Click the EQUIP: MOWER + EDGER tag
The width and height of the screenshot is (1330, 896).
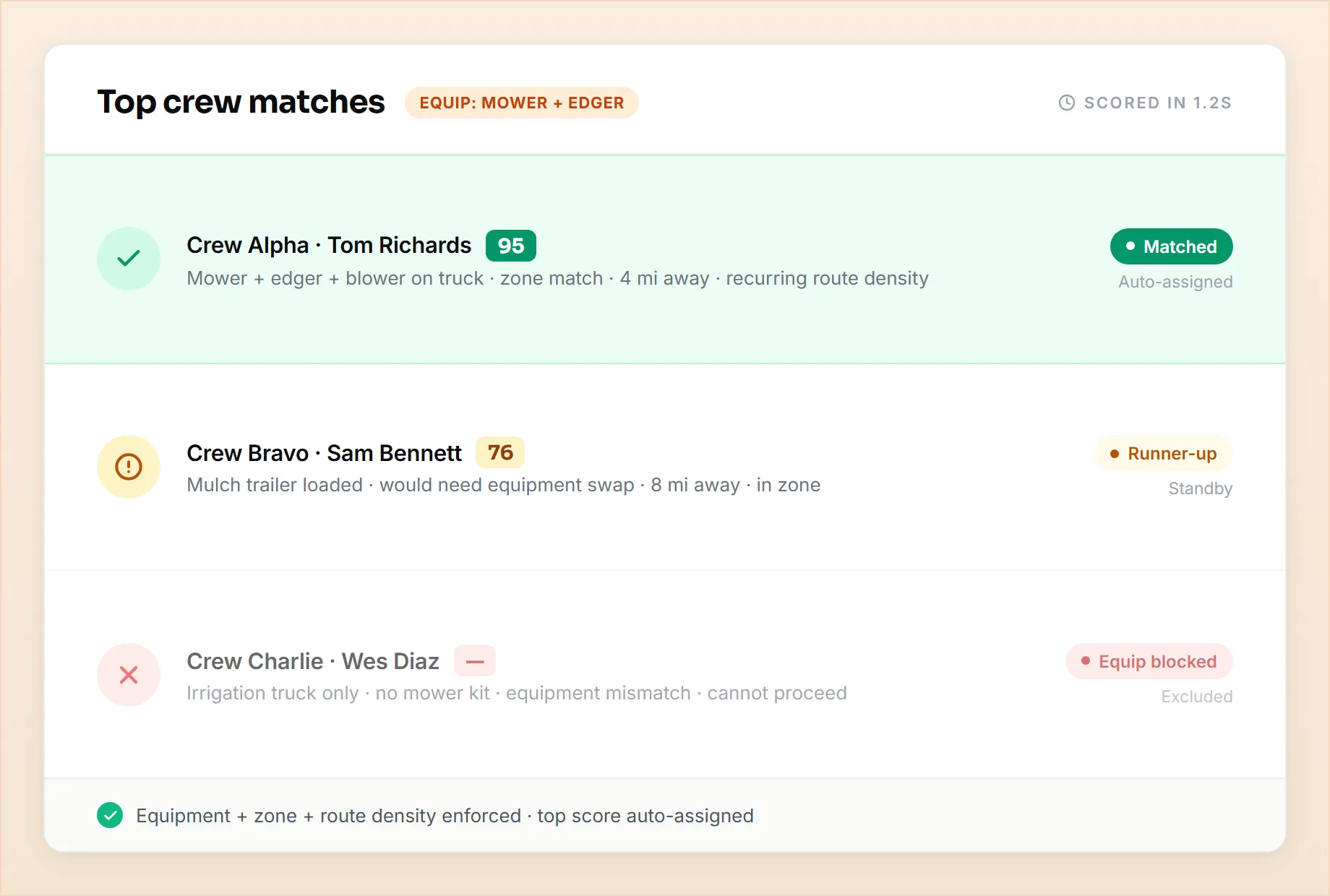point(522,103)
